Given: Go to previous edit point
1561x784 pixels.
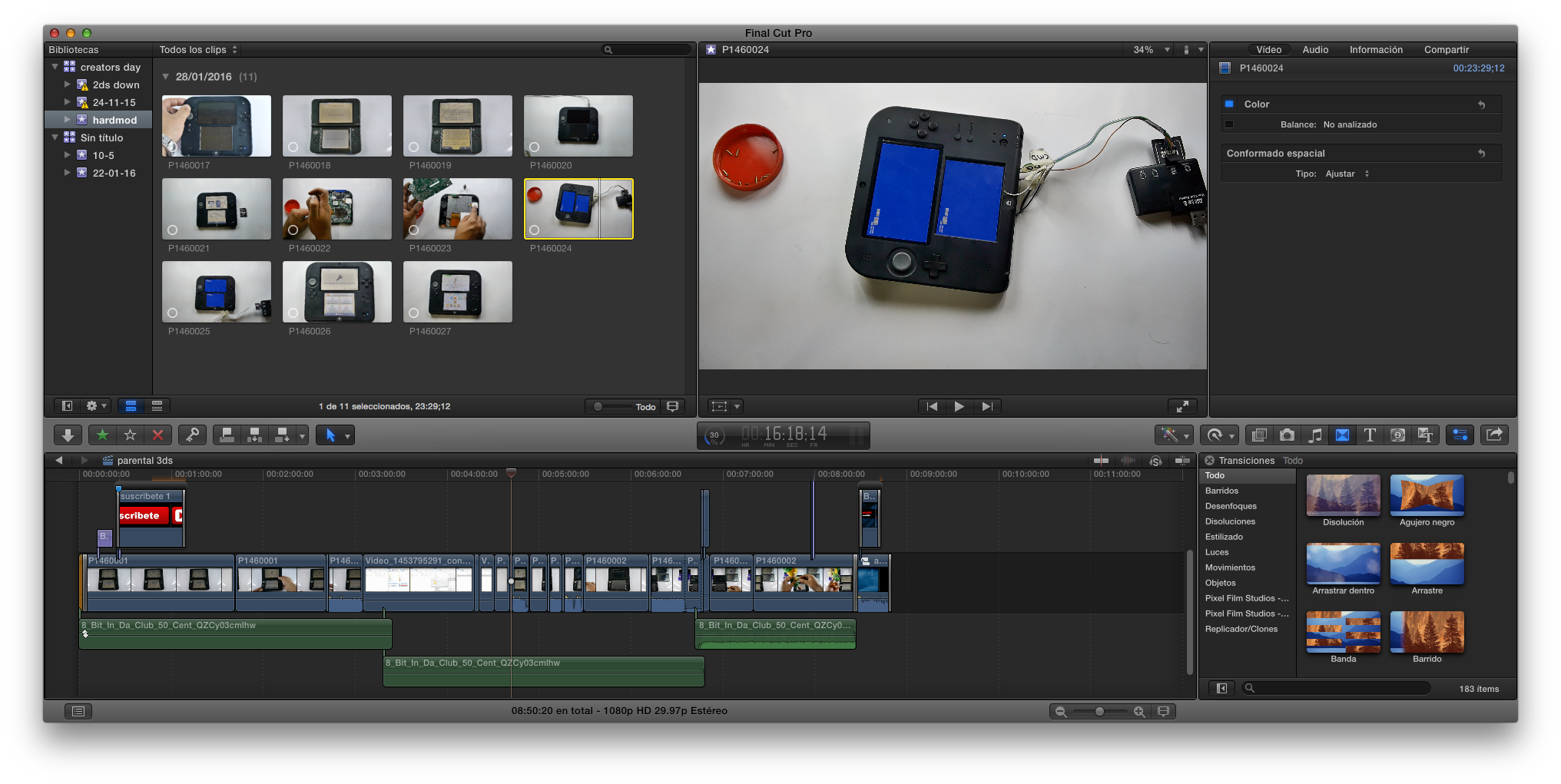Looking at the screenshot, I should [x=932, y=406].
